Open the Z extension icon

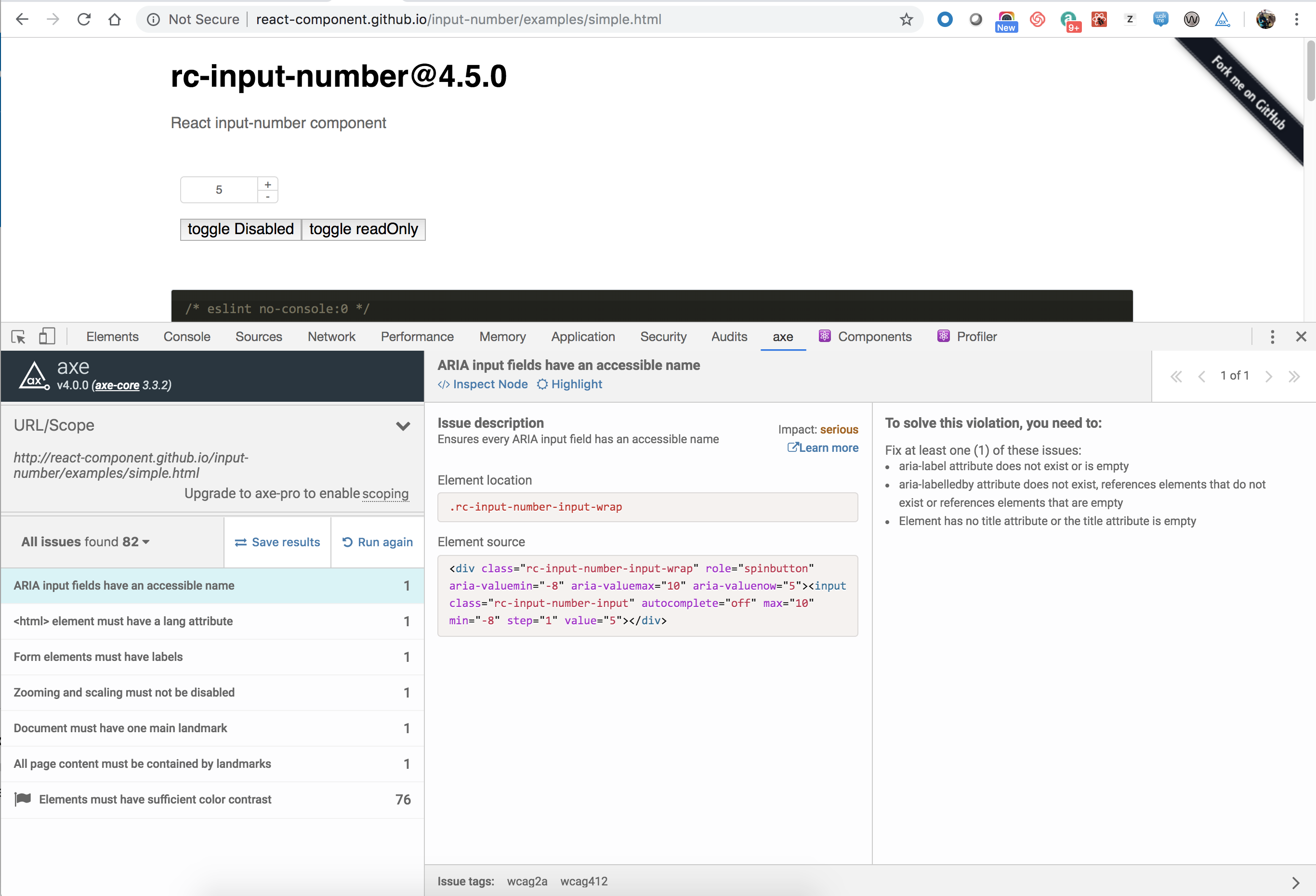(1130, 19)
